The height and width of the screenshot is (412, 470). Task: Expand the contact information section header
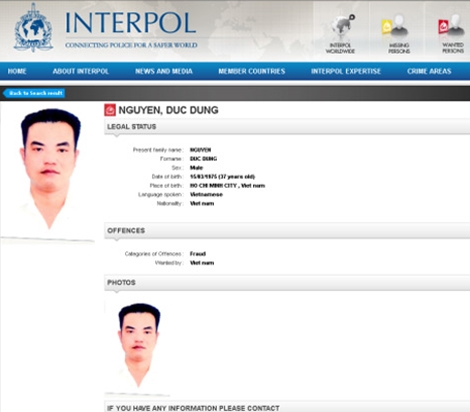[x=287, y=407]
